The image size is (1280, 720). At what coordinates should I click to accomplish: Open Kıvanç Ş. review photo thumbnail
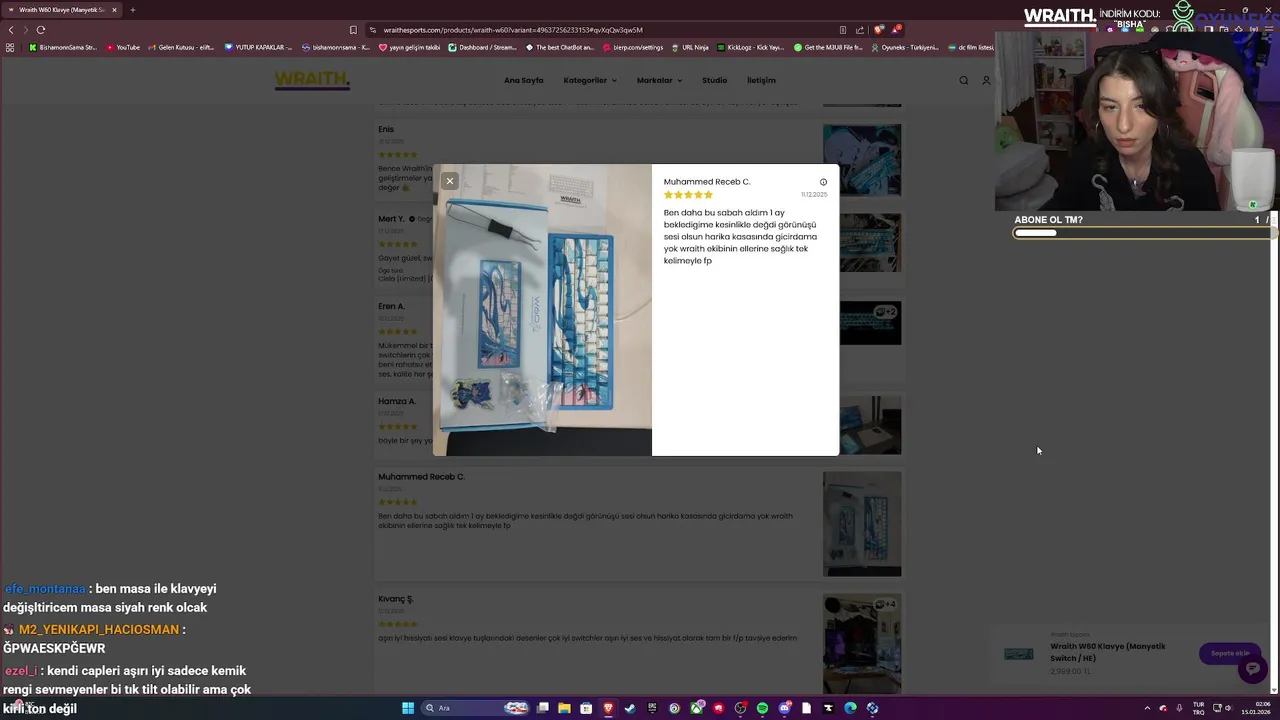pyautogui.click(x=862, y=644)
